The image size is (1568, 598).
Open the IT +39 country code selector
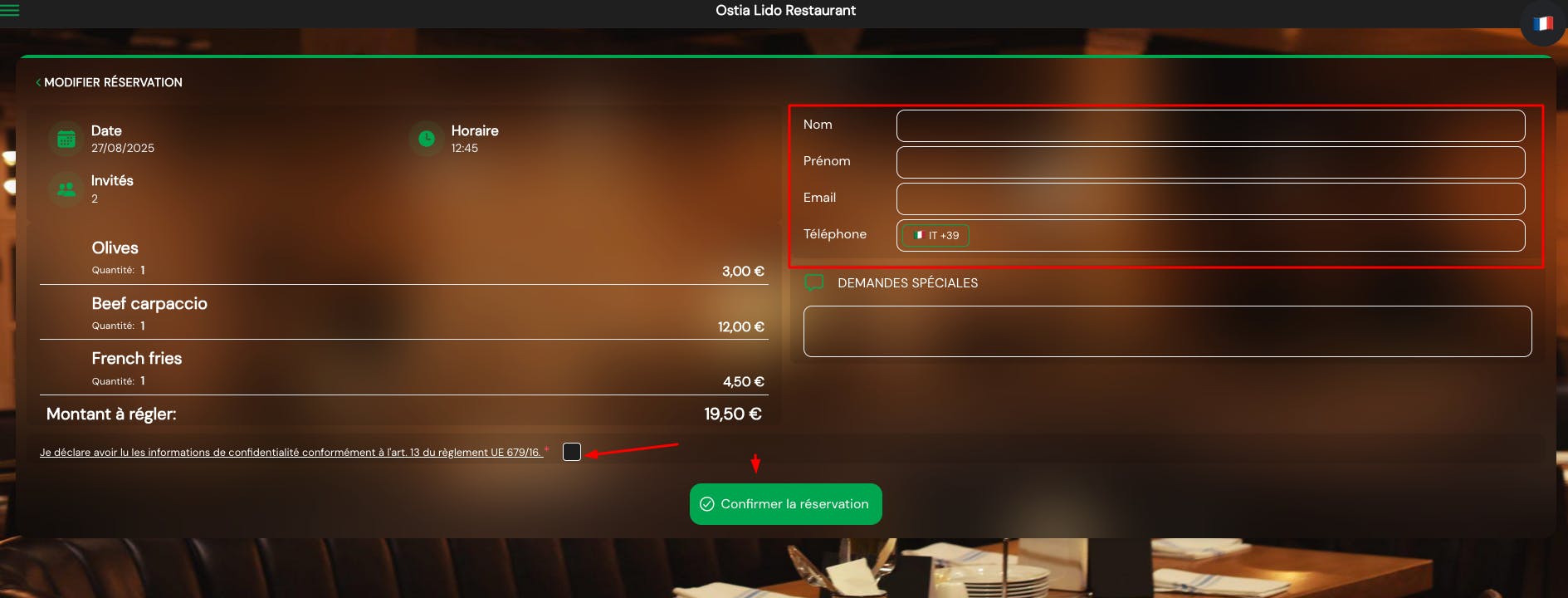pos(936,235)
